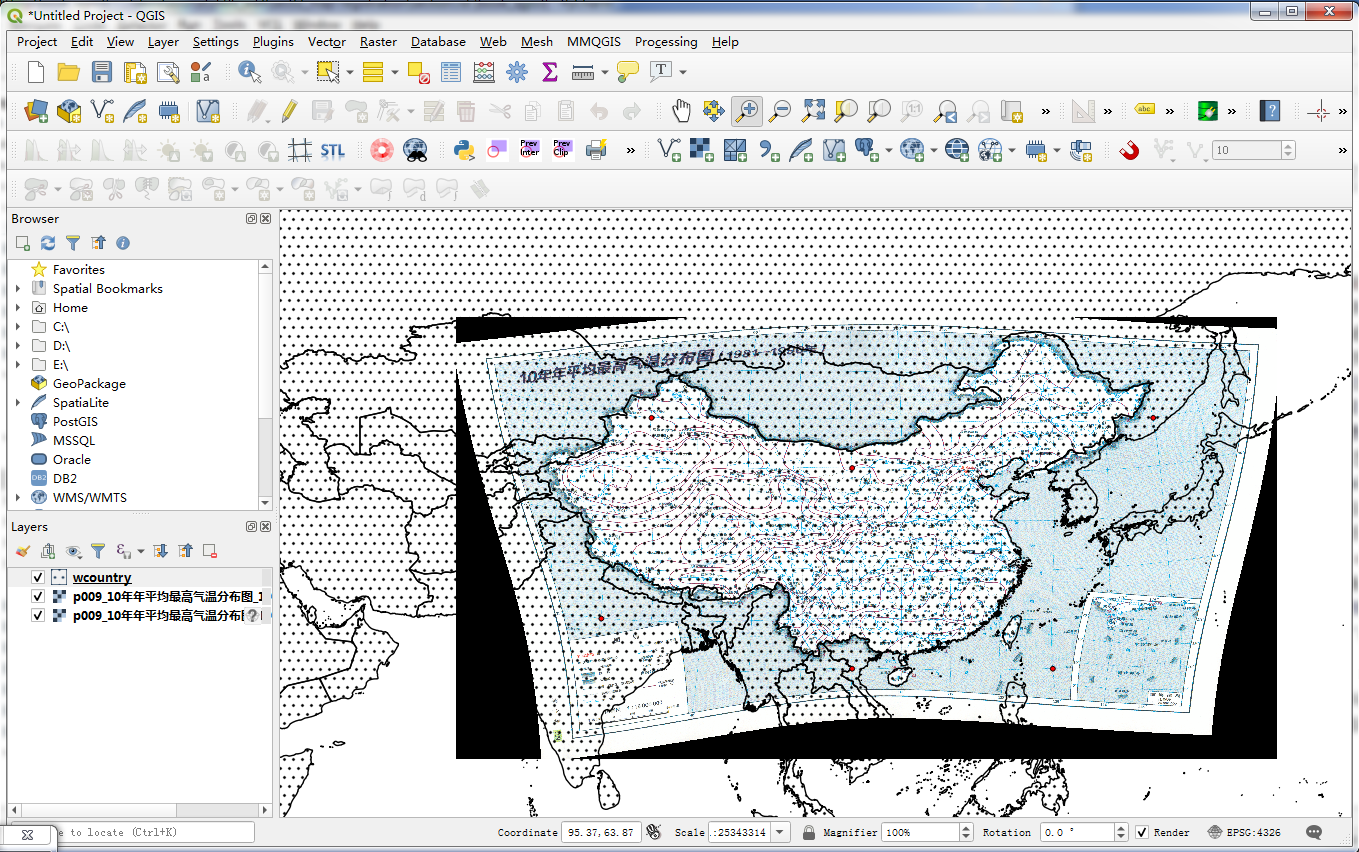The width and height of the screenshot is (1359, 852).
Task: Open the Scale dropdown arrow
Action: point(780,832)
